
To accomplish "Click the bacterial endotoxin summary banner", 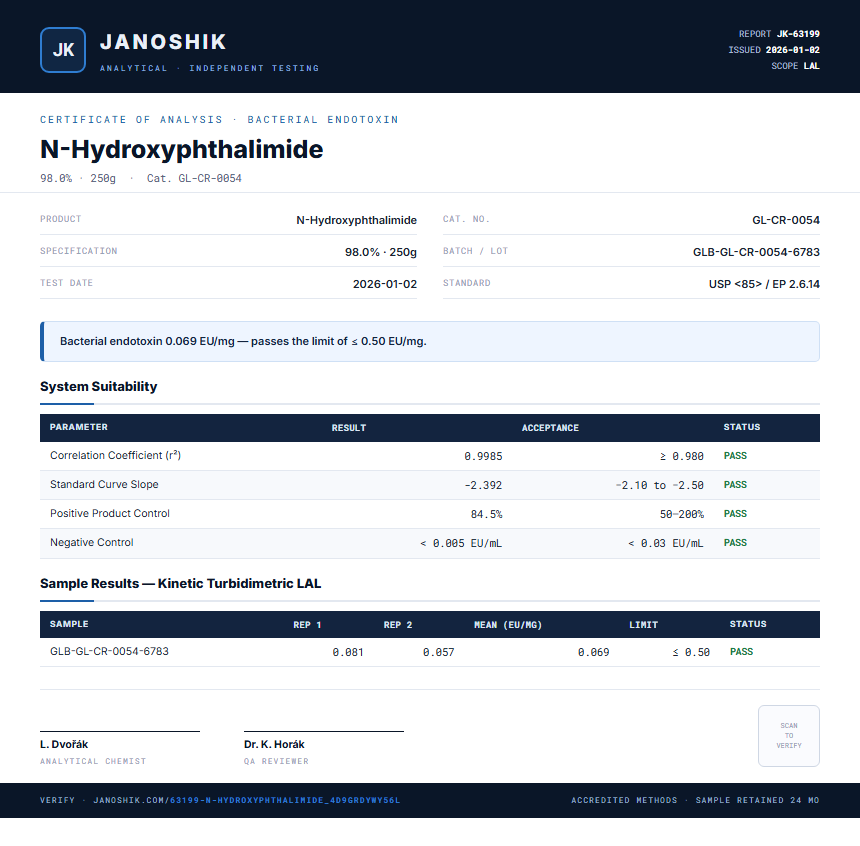I will pyautogui.click(x=430, y=341).
